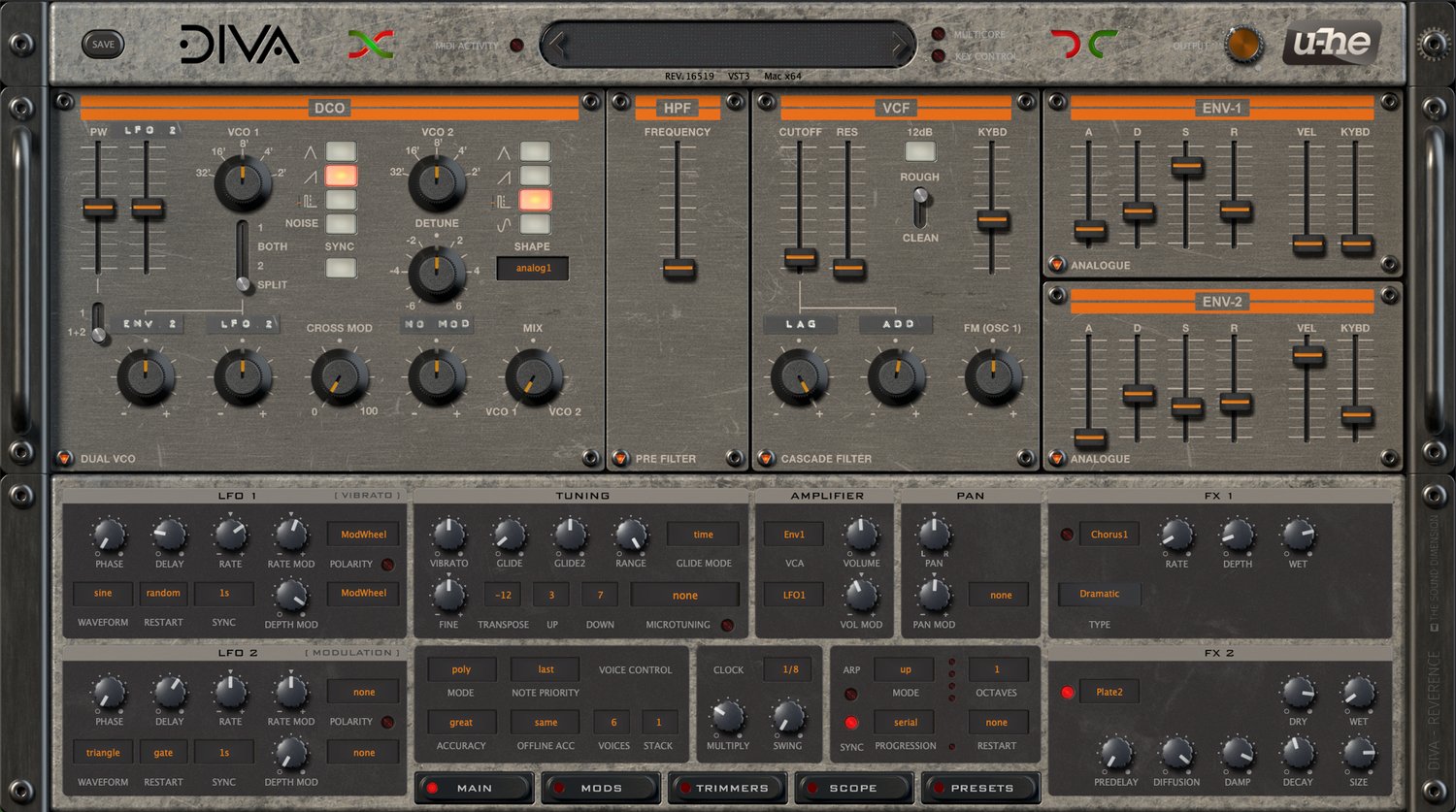Viewport: 1456px width, 812px height.
Task: Open the LFO 1 waveform 'sine' dropdown
Action: [x=103, y=594]
